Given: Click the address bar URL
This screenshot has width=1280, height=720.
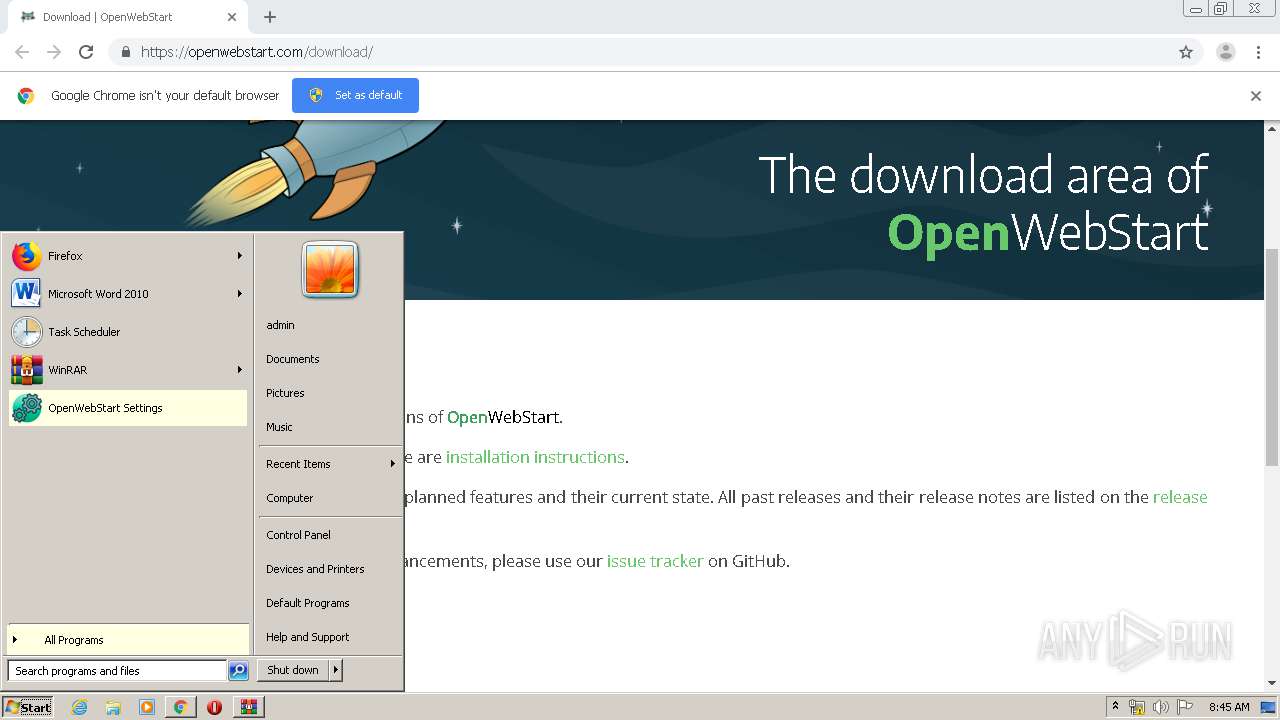Looking at the screenshot, I should click(x=257, y=52).
